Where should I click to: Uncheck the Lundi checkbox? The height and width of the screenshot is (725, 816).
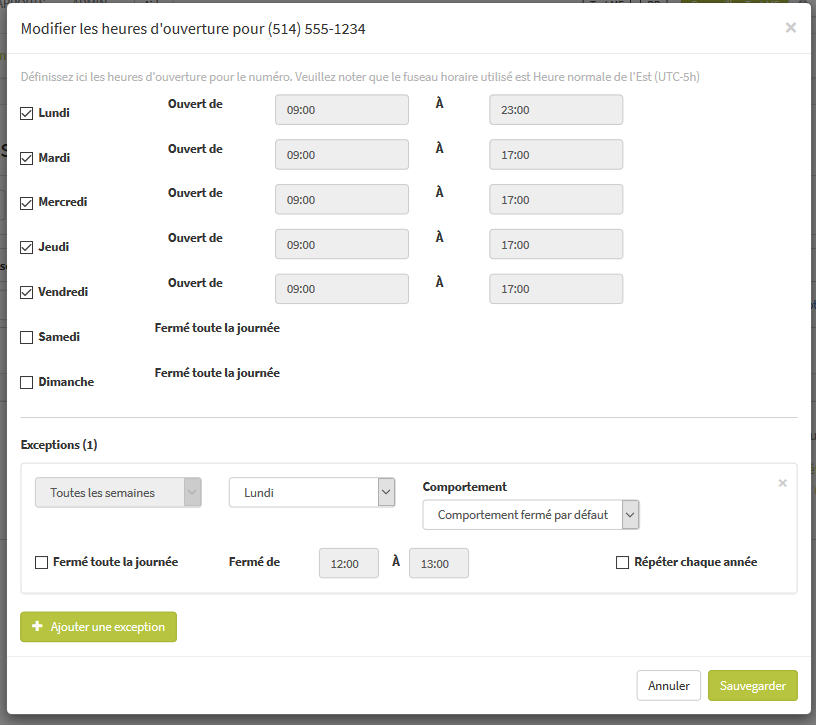tap(27, 113)
